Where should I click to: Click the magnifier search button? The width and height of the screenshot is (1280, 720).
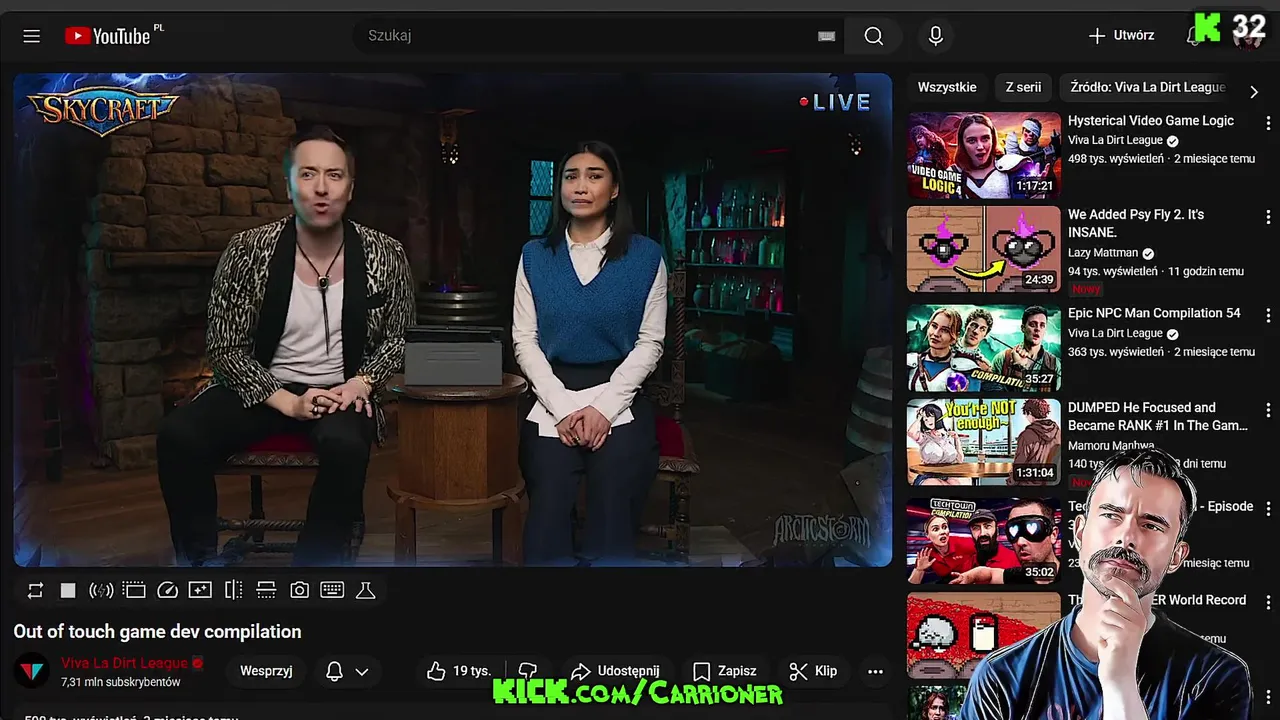pyautogui.click(x=873, y=36)
